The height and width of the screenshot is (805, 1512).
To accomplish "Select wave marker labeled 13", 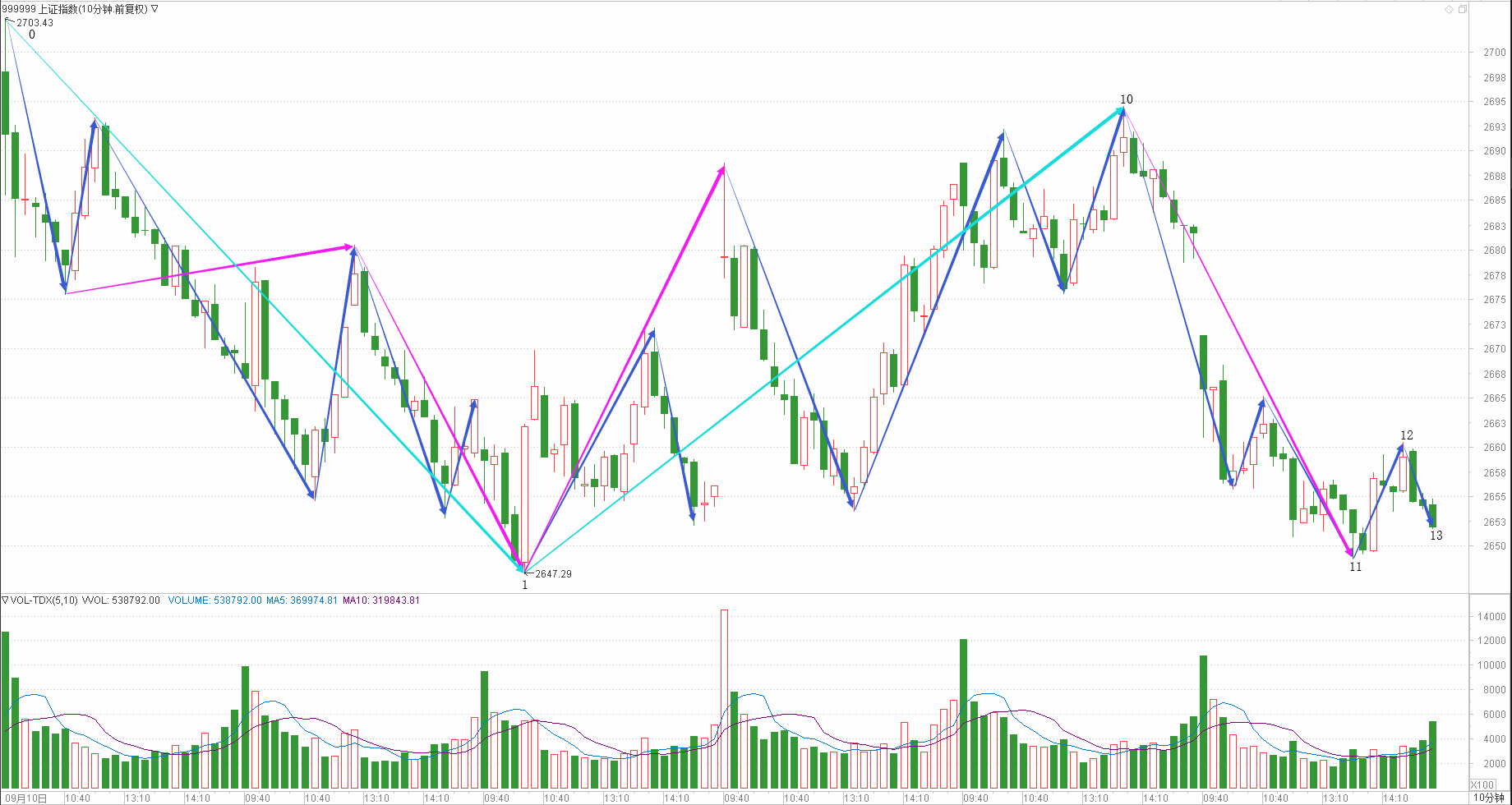I will coord(1436,536).
